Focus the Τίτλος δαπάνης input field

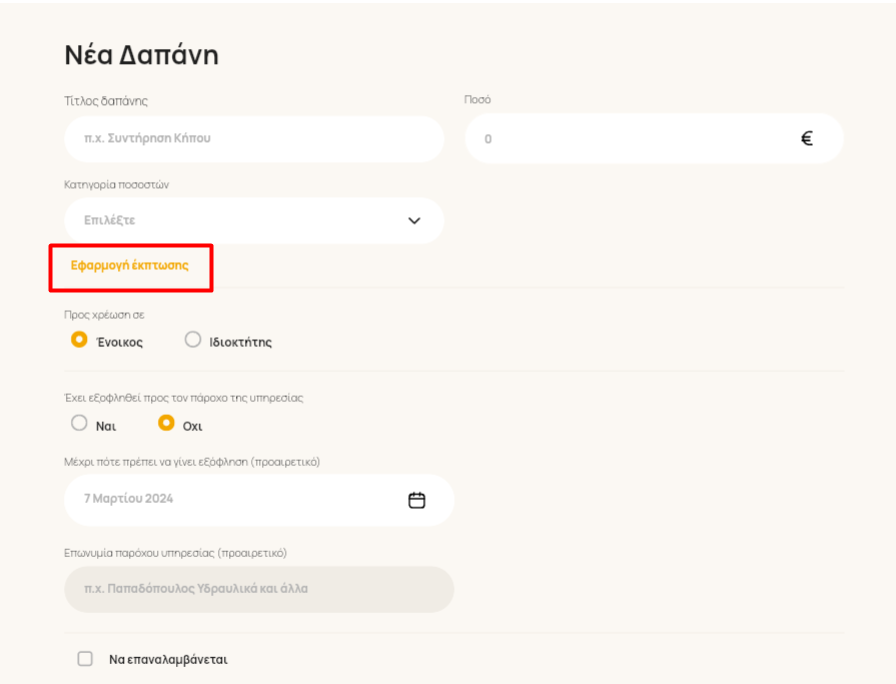point(254,139)
